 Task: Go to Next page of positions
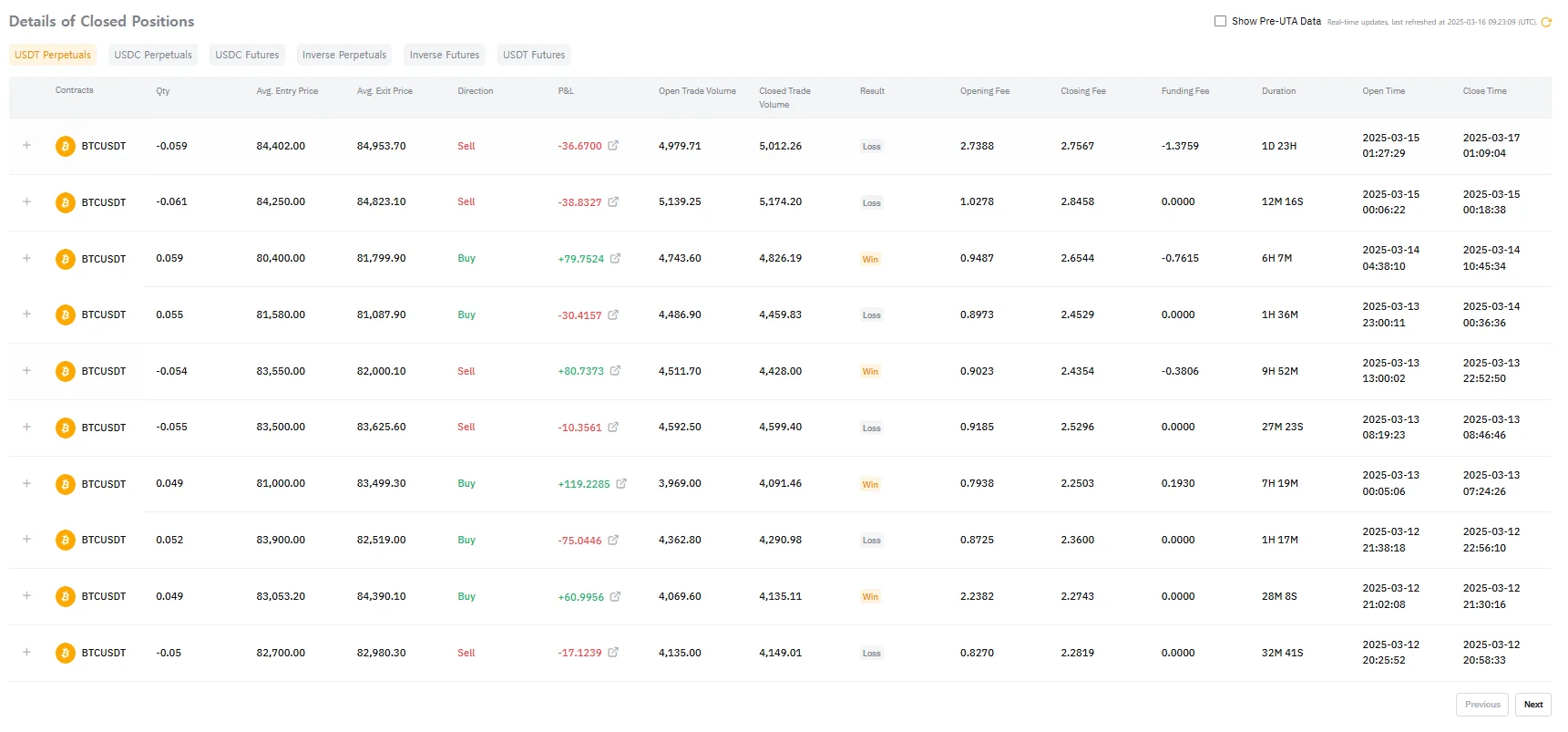(x=1533, y=705)
